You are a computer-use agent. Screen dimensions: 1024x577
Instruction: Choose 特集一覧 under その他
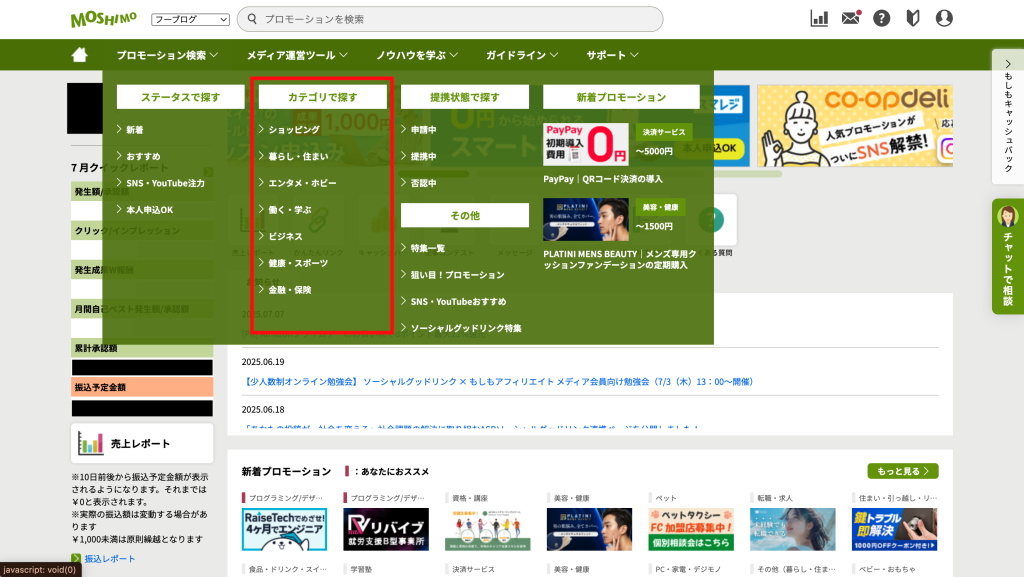click(x=428, y=248)
